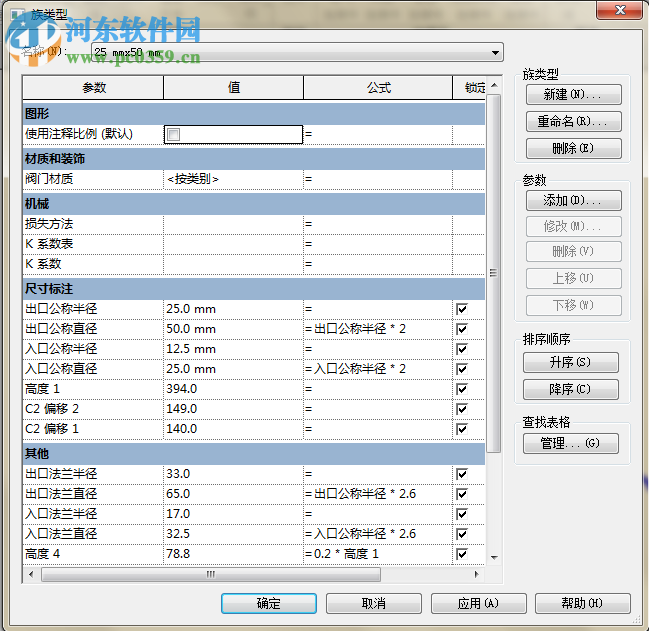649x631 pixels.
Task: Close the 族类型 dialog window
Action: [620, 10]
